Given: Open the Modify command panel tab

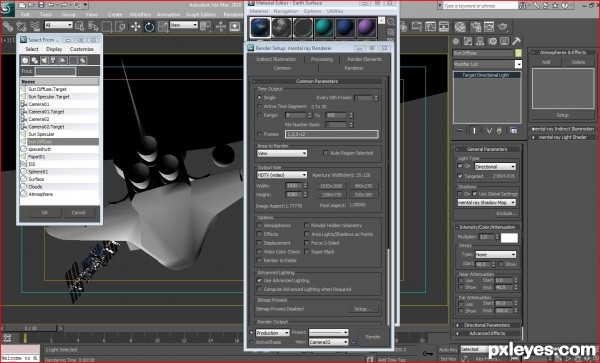Looking at the screenshot, I should click(468, 41).
